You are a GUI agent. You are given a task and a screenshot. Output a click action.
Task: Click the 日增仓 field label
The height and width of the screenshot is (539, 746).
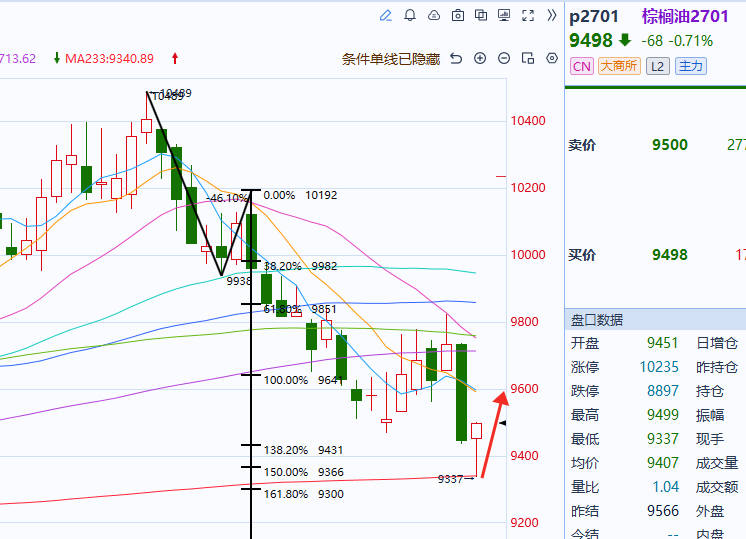coord(717,343)
